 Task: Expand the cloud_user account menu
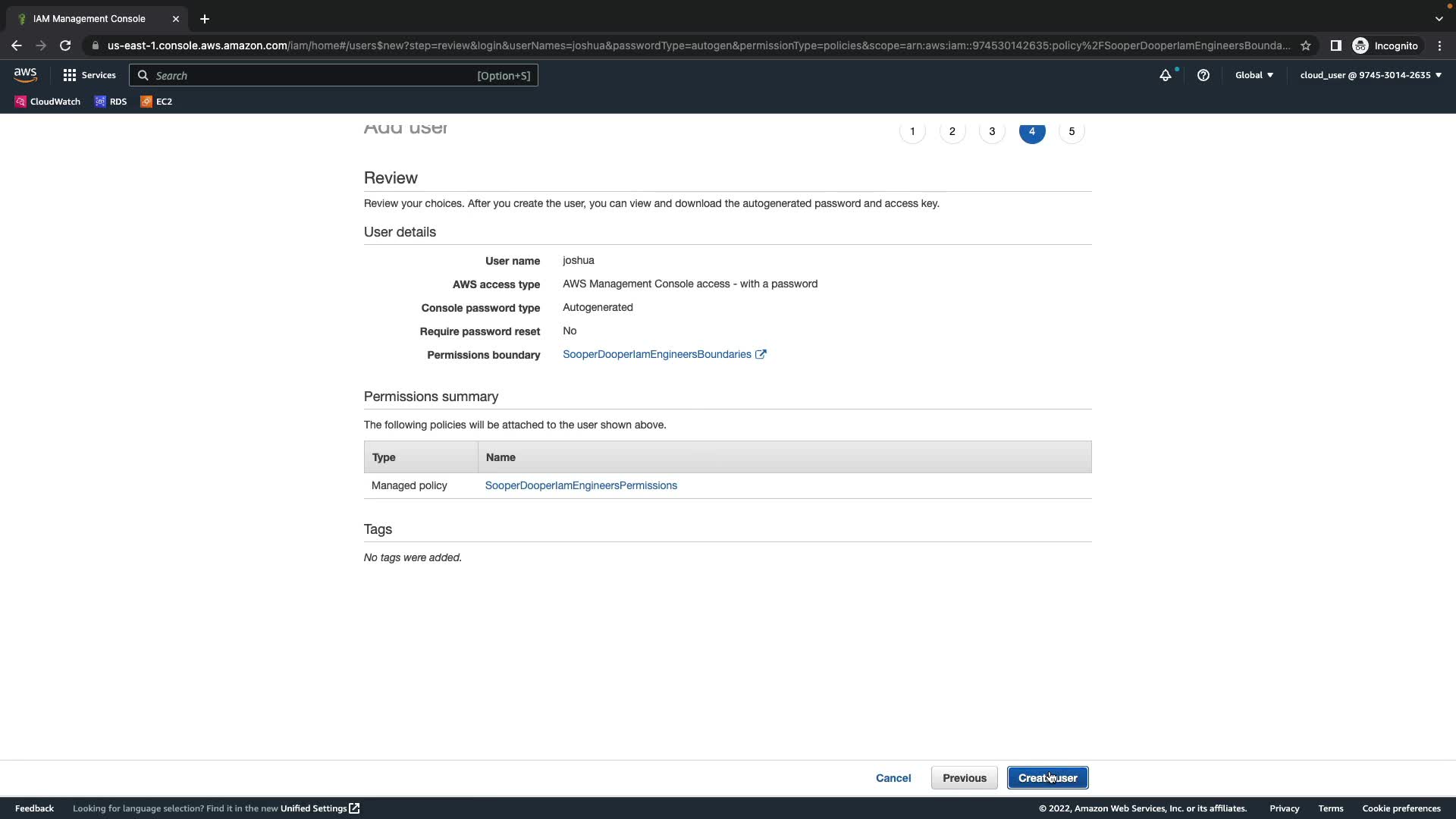pyautogui.click(x=1370, y=75)
